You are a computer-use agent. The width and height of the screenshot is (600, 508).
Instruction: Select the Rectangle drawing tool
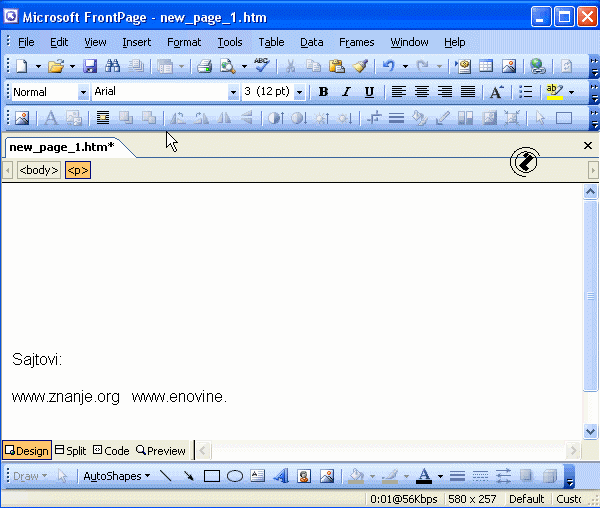point(212,476)
